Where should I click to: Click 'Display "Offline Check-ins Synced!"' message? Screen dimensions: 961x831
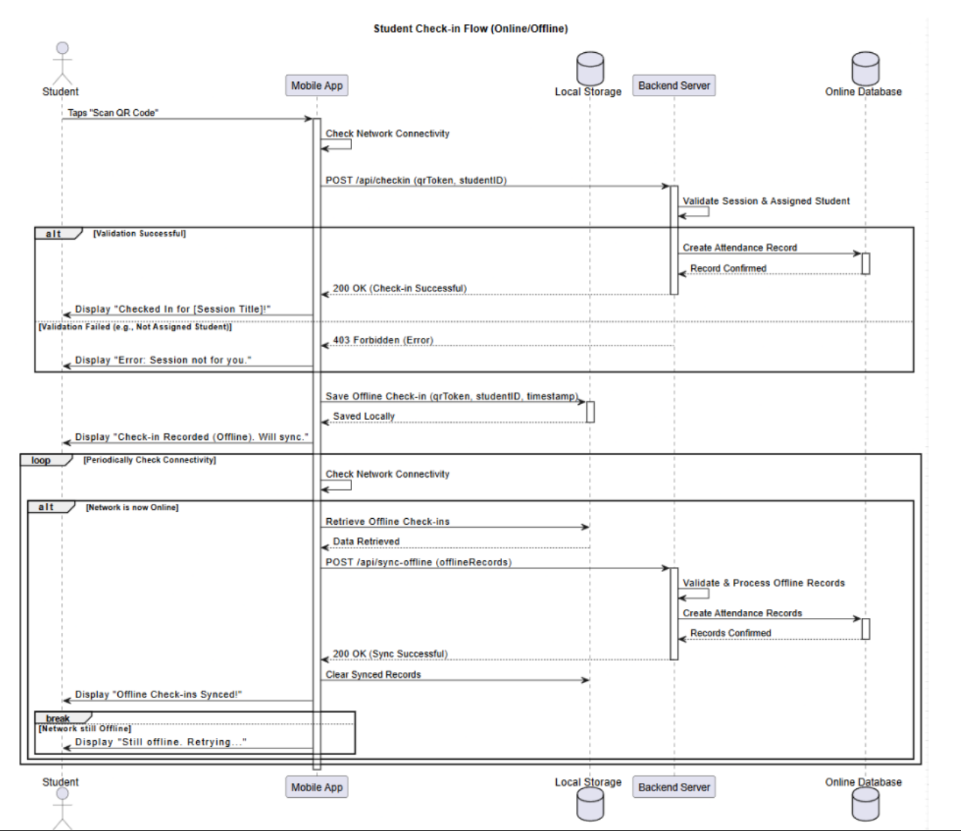pyautogui.click(x=159, y=694)
